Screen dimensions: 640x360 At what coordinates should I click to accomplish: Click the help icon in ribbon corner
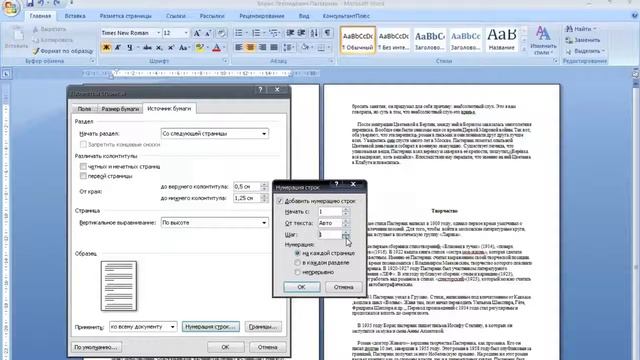[x=635, y=16]
